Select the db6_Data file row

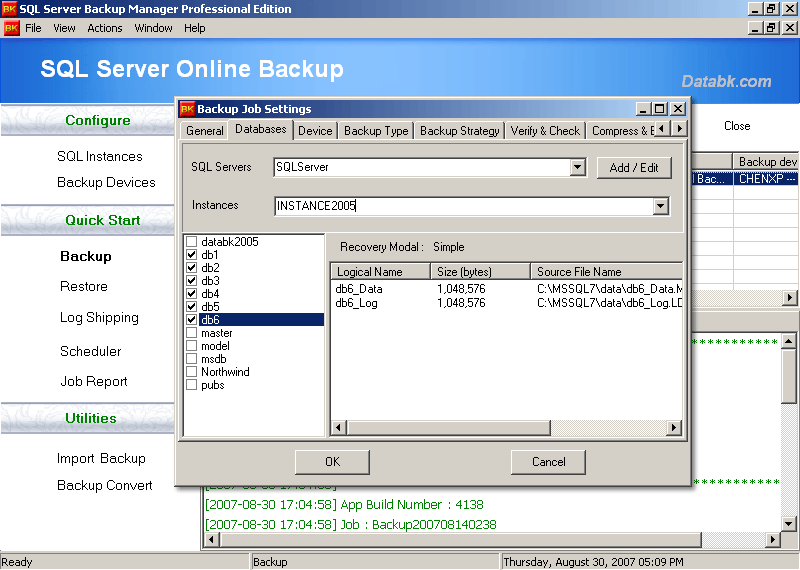pyautogui.click(x=508, y=289)
